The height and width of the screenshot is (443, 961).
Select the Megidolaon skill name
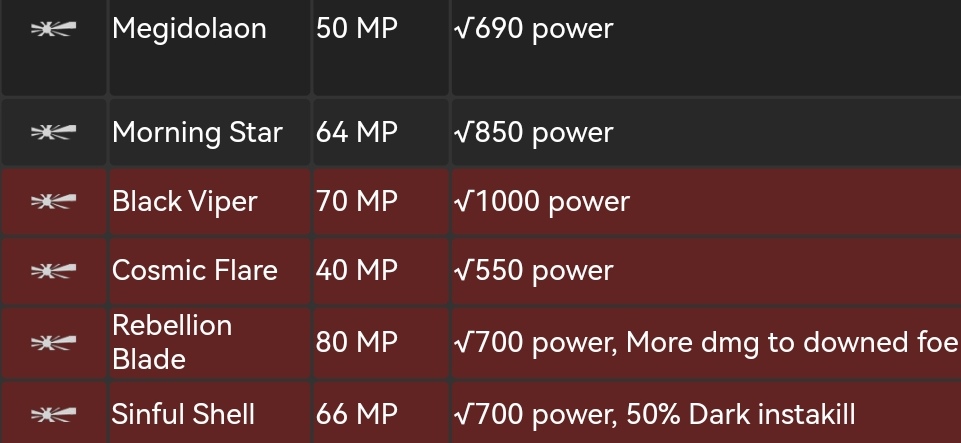point(189,29)
